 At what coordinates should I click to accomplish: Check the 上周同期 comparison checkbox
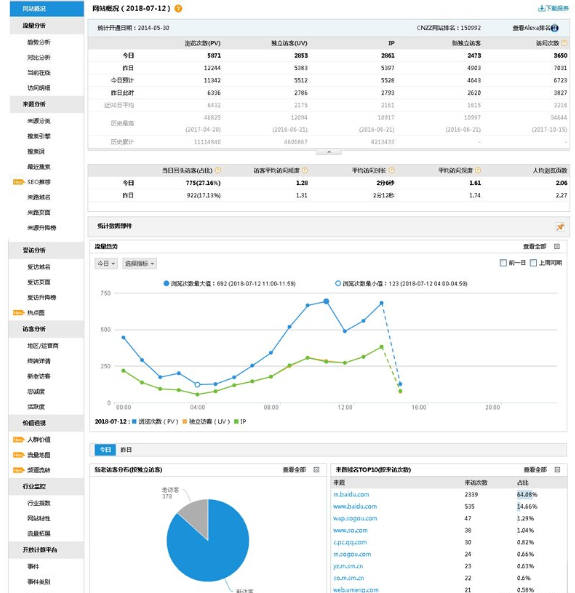[533, 263]
